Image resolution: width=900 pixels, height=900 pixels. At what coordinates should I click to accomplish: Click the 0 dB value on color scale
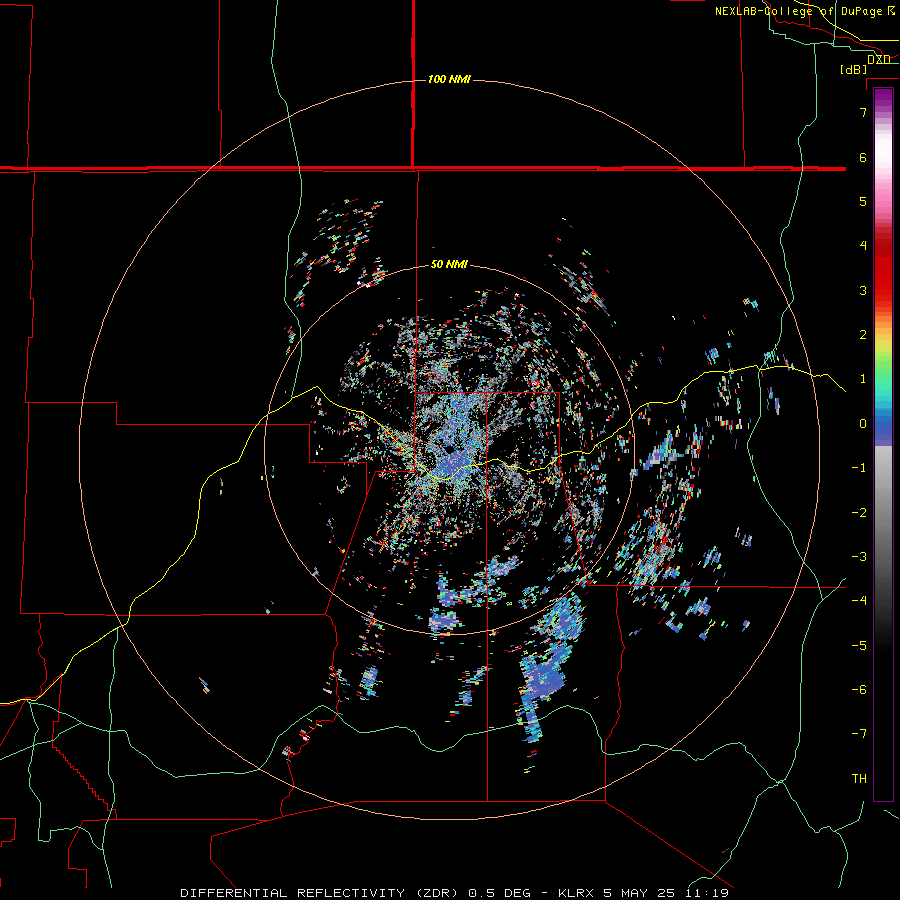pos(863,424)
